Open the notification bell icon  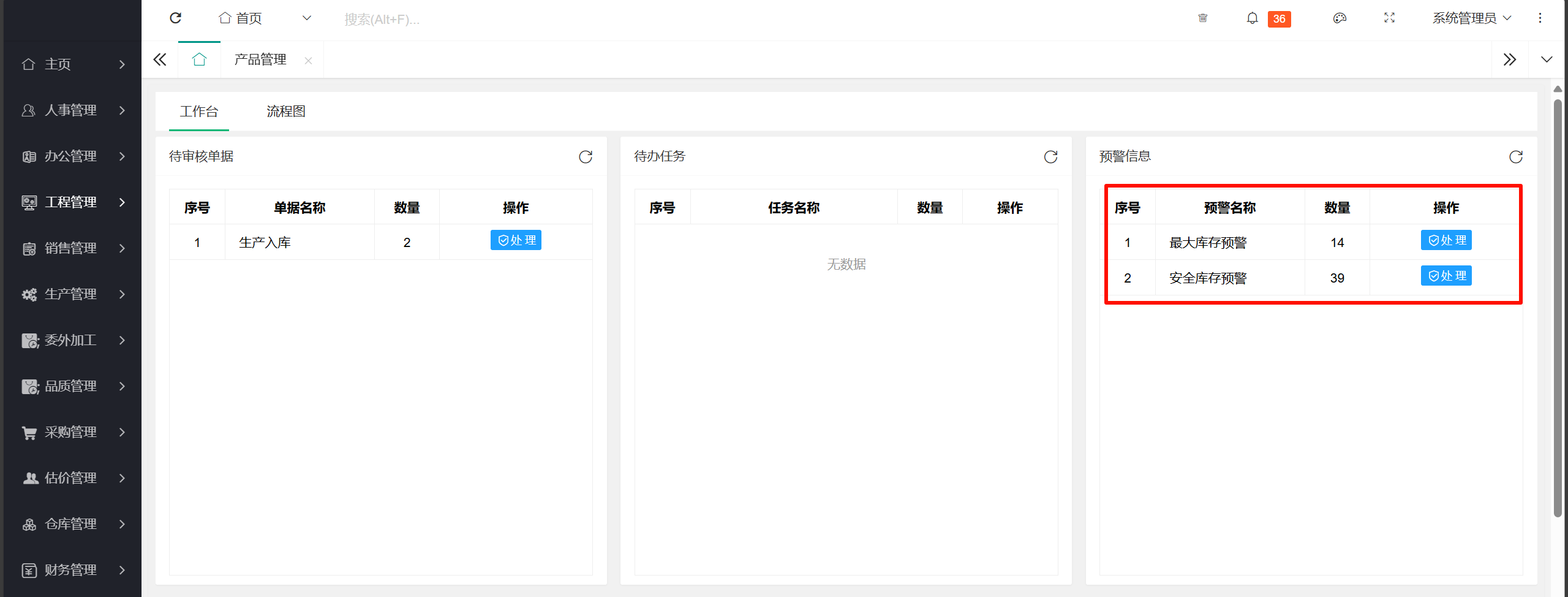point(1252,18)
